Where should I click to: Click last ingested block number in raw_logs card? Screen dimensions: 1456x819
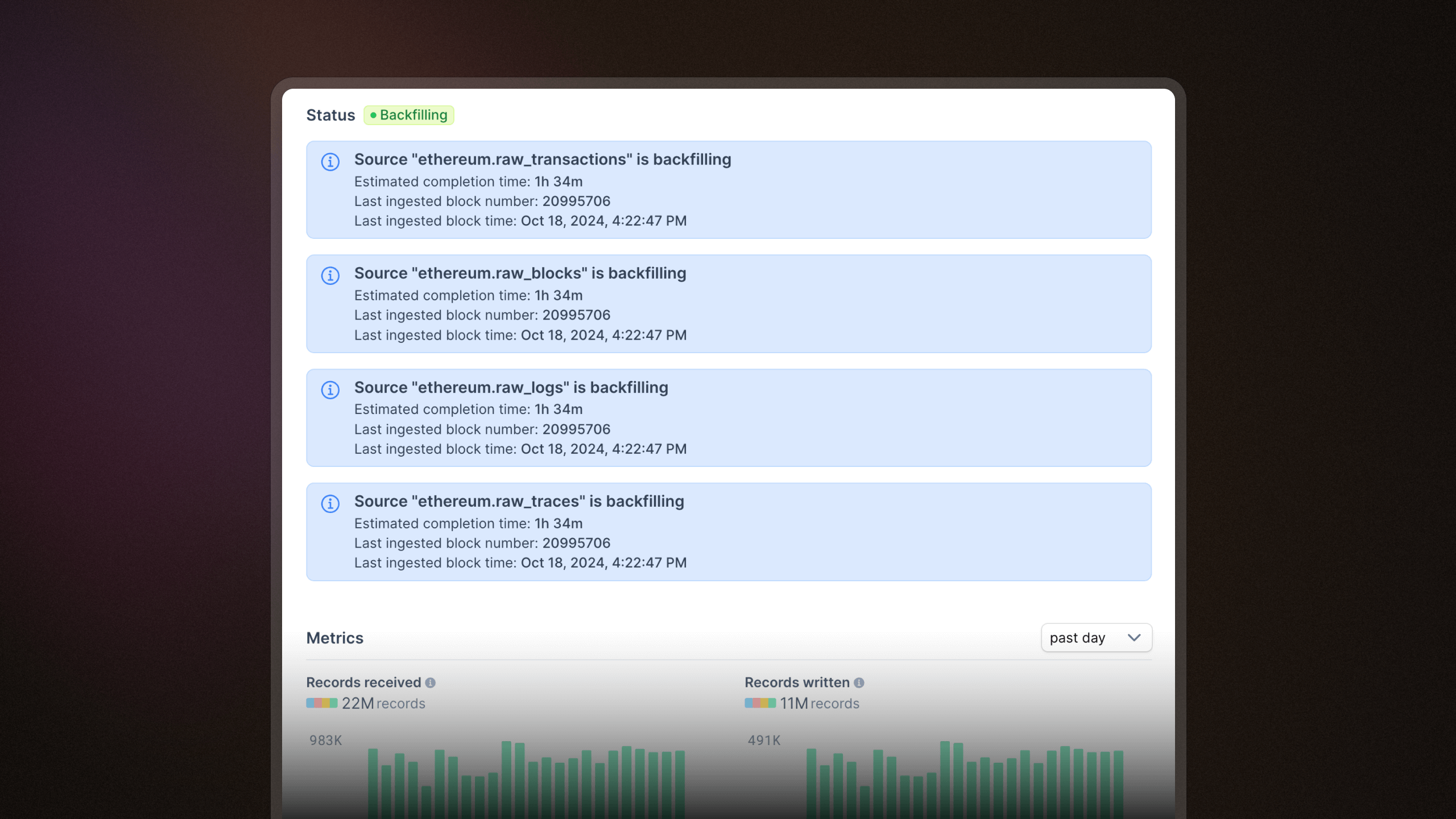point(482,429)
